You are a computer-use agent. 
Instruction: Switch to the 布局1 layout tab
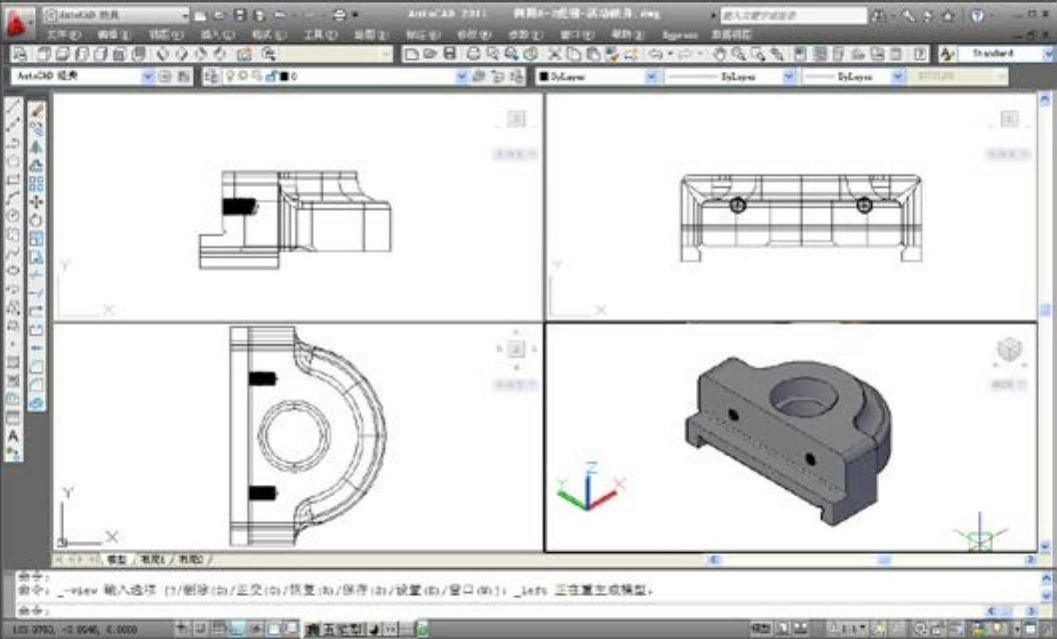point(153,559)
